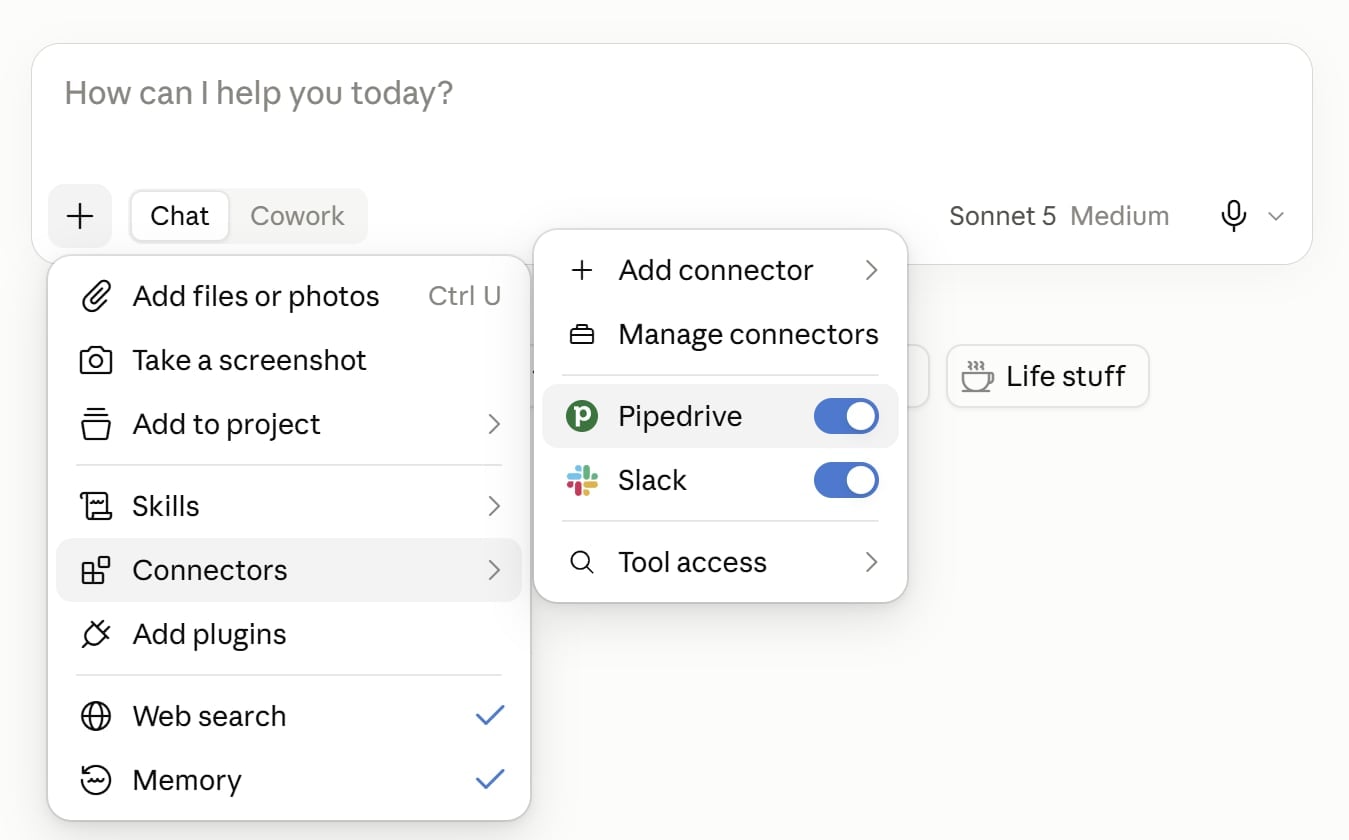Select Take a screenshot entry
This screenshot has width=1349, height=840.
(289, 360)
